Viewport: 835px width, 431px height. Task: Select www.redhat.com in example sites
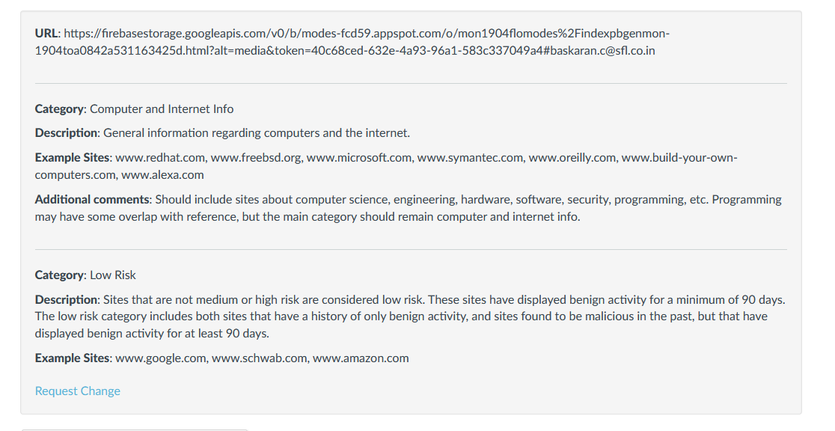[x=160, y=158]
